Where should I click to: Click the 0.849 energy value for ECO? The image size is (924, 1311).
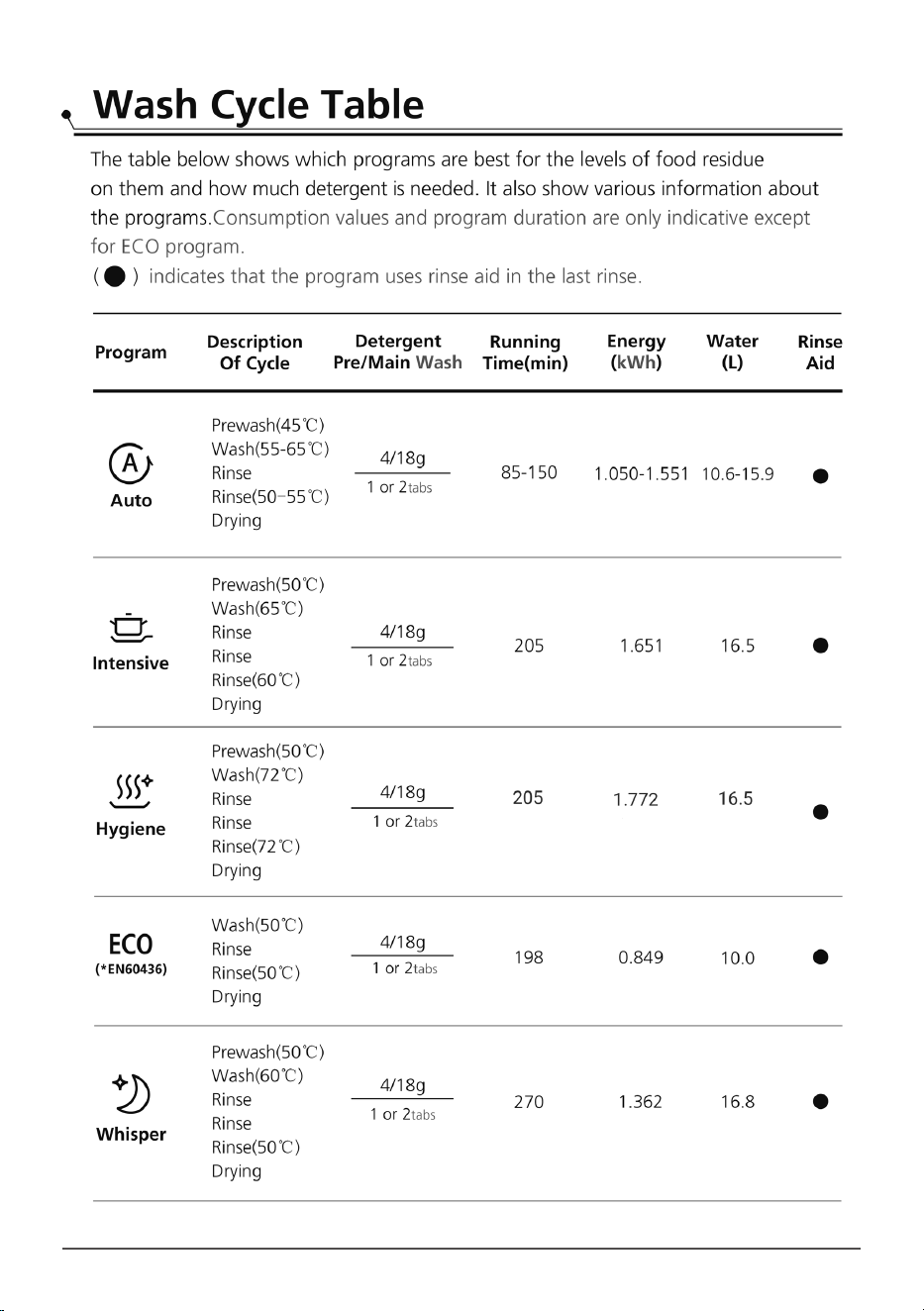[x=641, y=958]
